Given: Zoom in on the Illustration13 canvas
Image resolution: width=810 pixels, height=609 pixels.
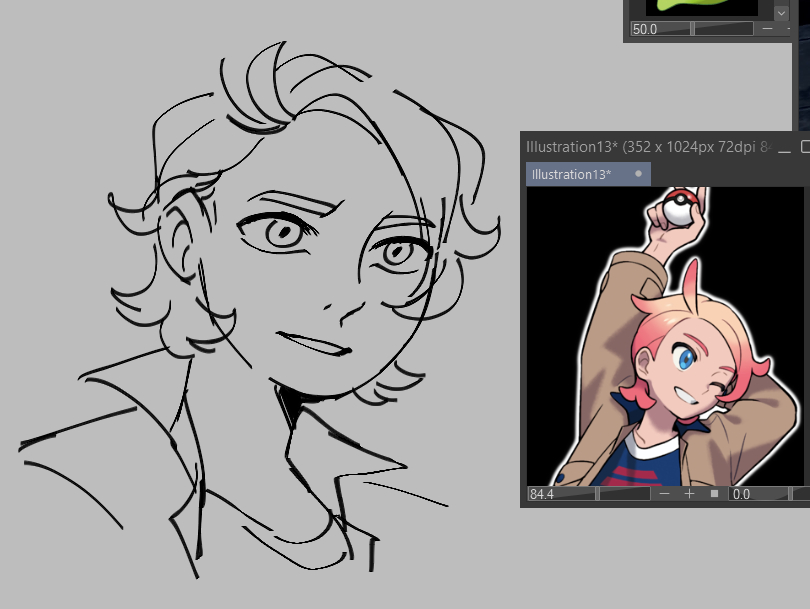Looking at the screenshot, I should coord(689,494).
